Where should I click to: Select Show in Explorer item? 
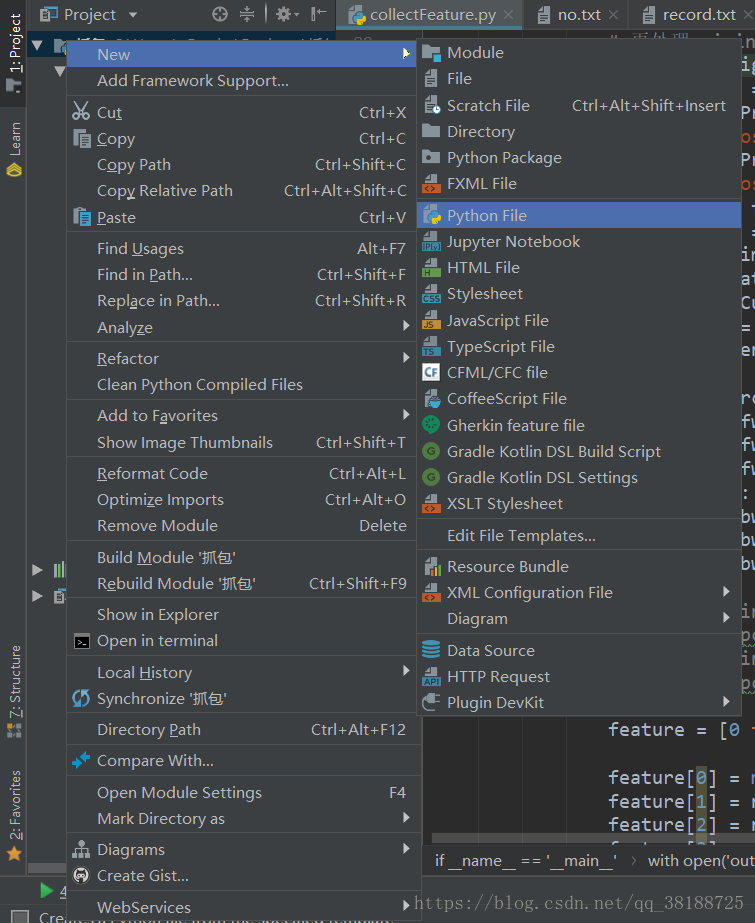(x=241, y=615)
